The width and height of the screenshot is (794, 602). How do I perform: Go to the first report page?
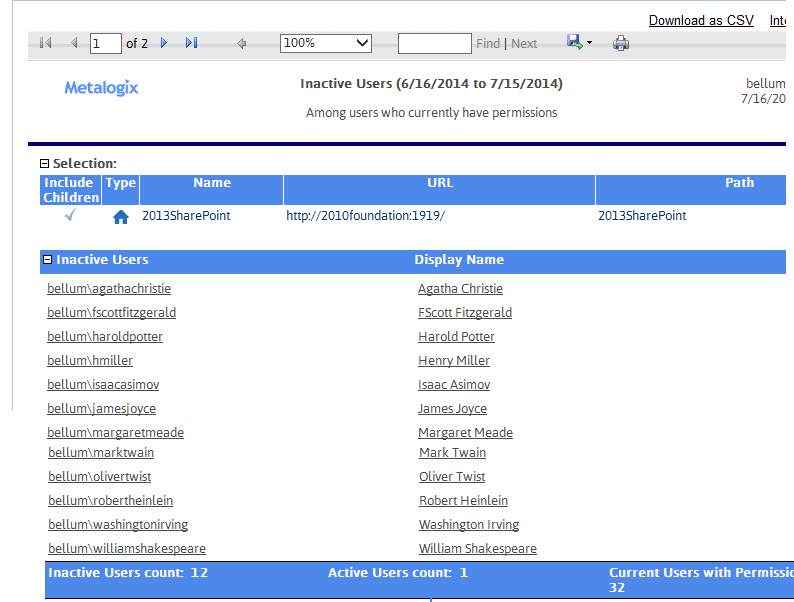pos(46,43)
